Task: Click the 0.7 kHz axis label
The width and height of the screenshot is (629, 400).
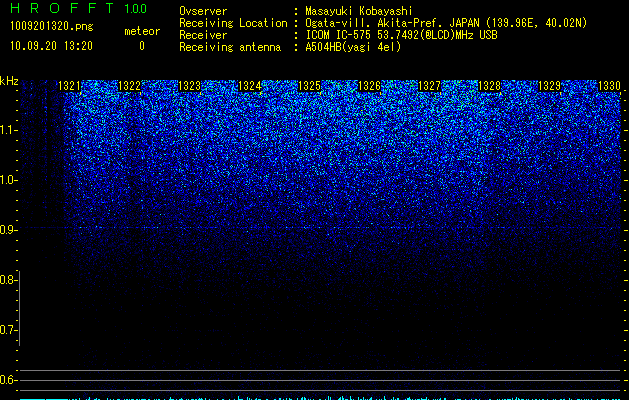Action: click(8, 330)
